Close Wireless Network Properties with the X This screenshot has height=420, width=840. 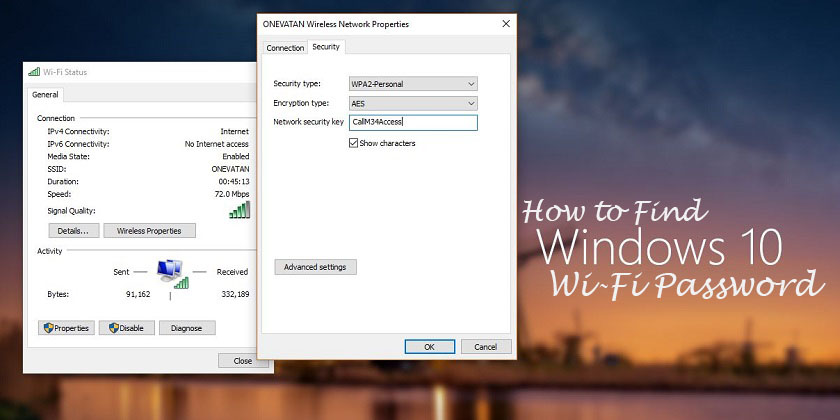click(505, 24)
